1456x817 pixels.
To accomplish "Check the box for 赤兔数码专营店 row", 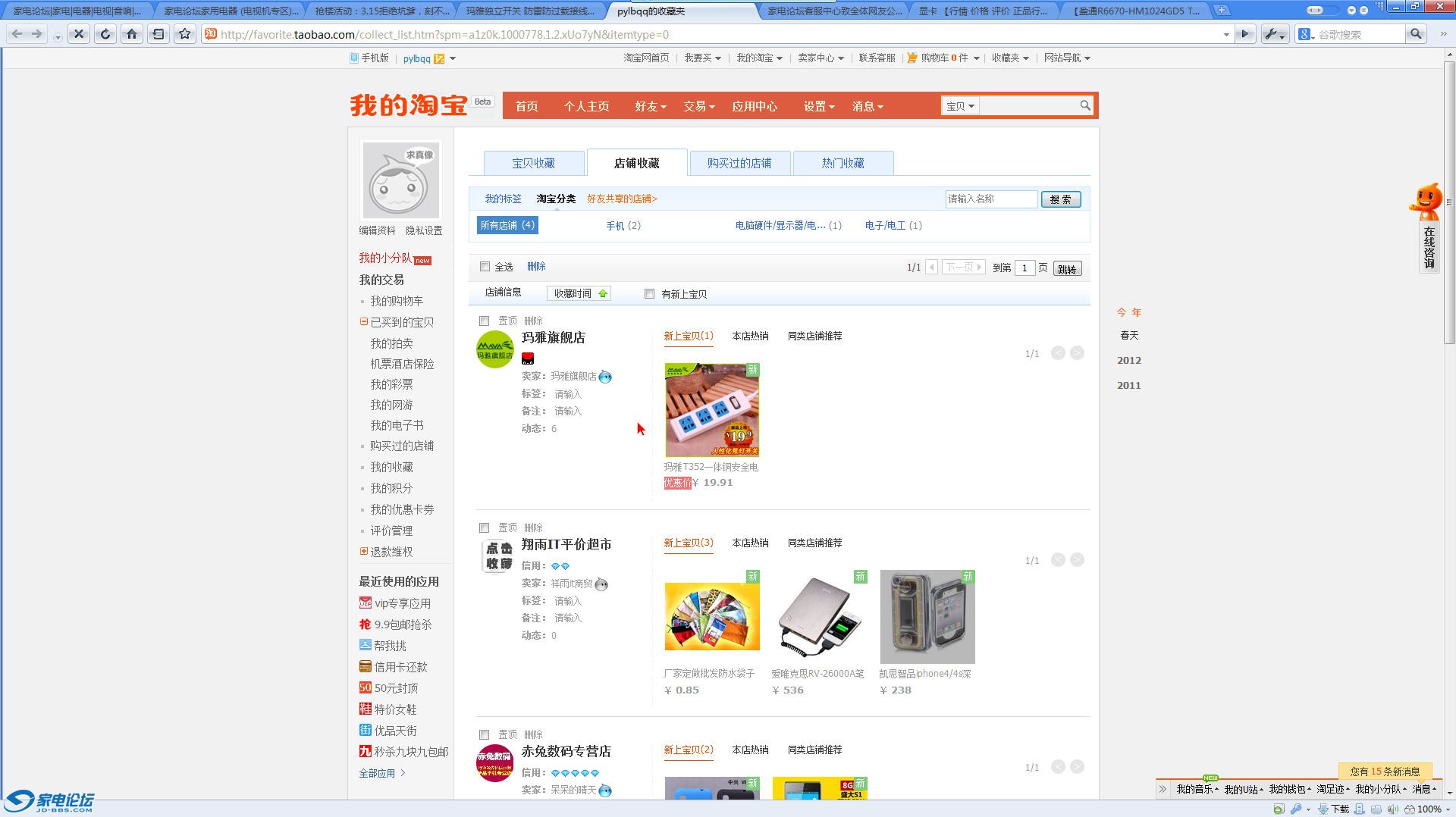I will coord(484,735).
